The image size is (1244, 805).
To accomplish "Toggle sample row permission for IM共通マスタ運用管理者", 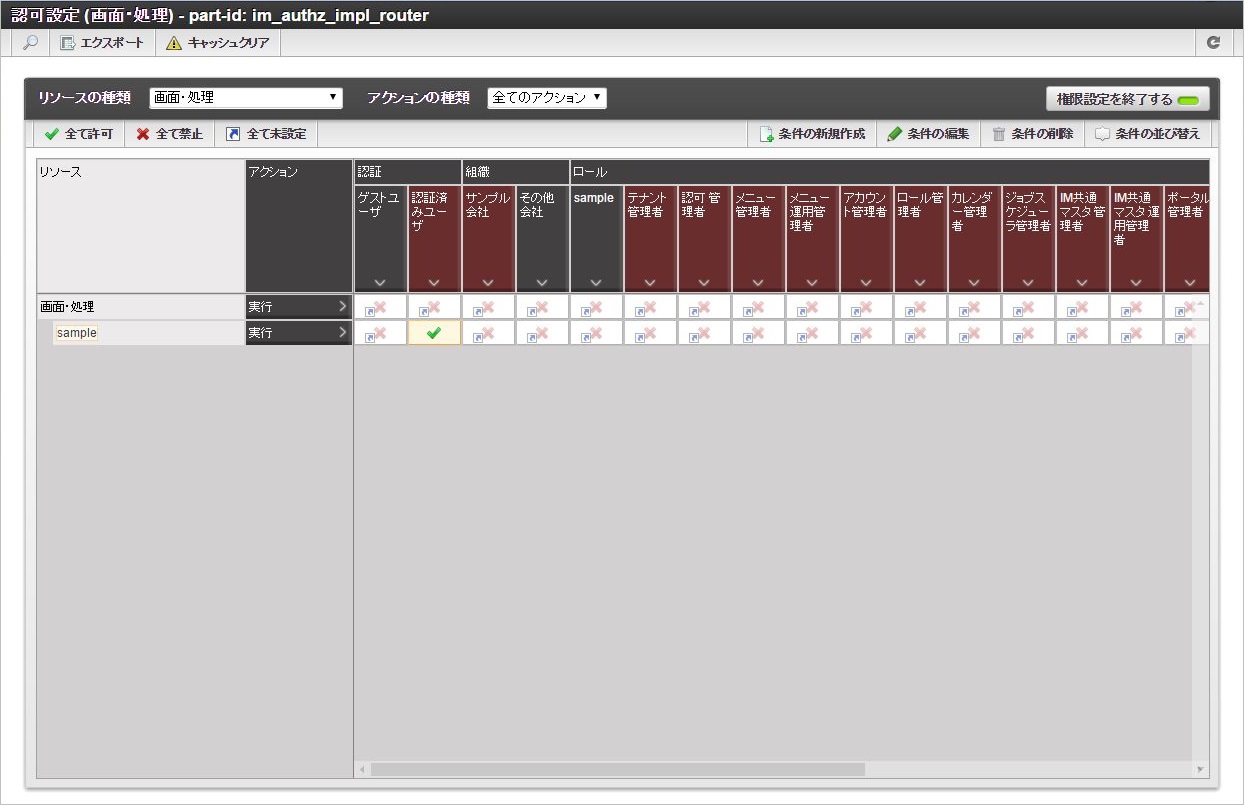I will pos(1136,333).
